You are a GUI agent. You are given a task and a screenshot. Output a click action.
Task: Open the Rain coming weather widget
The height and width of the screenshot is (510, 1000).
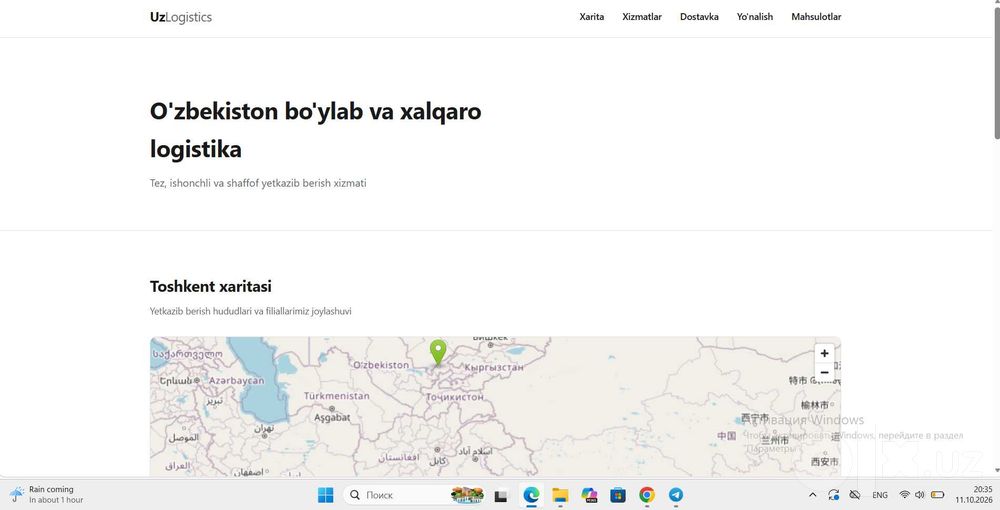[47, 495]
